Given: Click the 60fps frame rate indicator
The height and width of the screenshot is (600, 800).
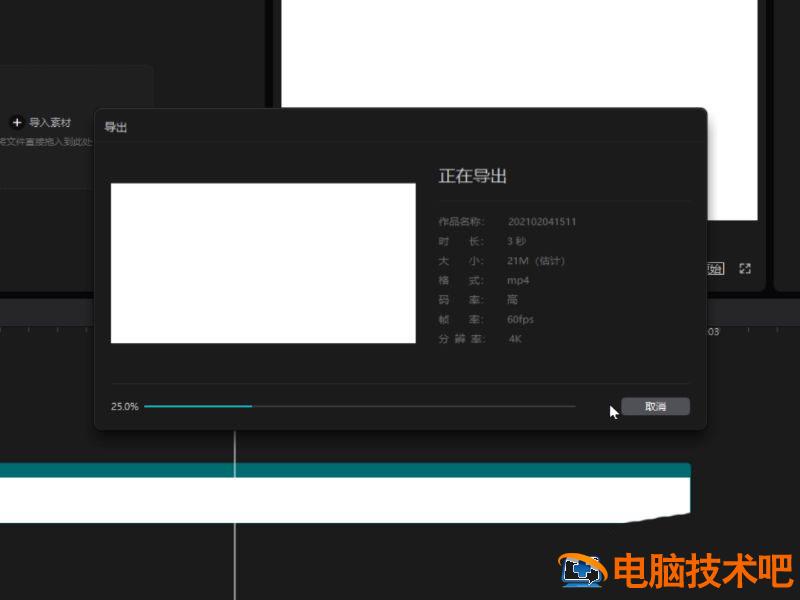Looking at the screenshot, I should (x=522, y=319).
